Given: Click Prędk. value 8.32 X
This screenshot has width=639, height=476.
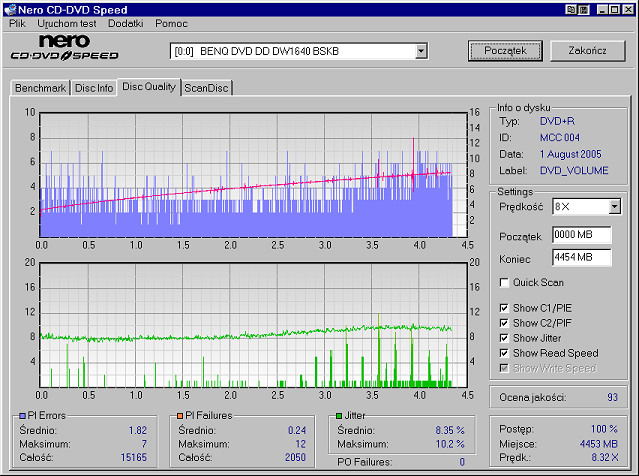Looking at the screenshot, I should click(605, 458).
